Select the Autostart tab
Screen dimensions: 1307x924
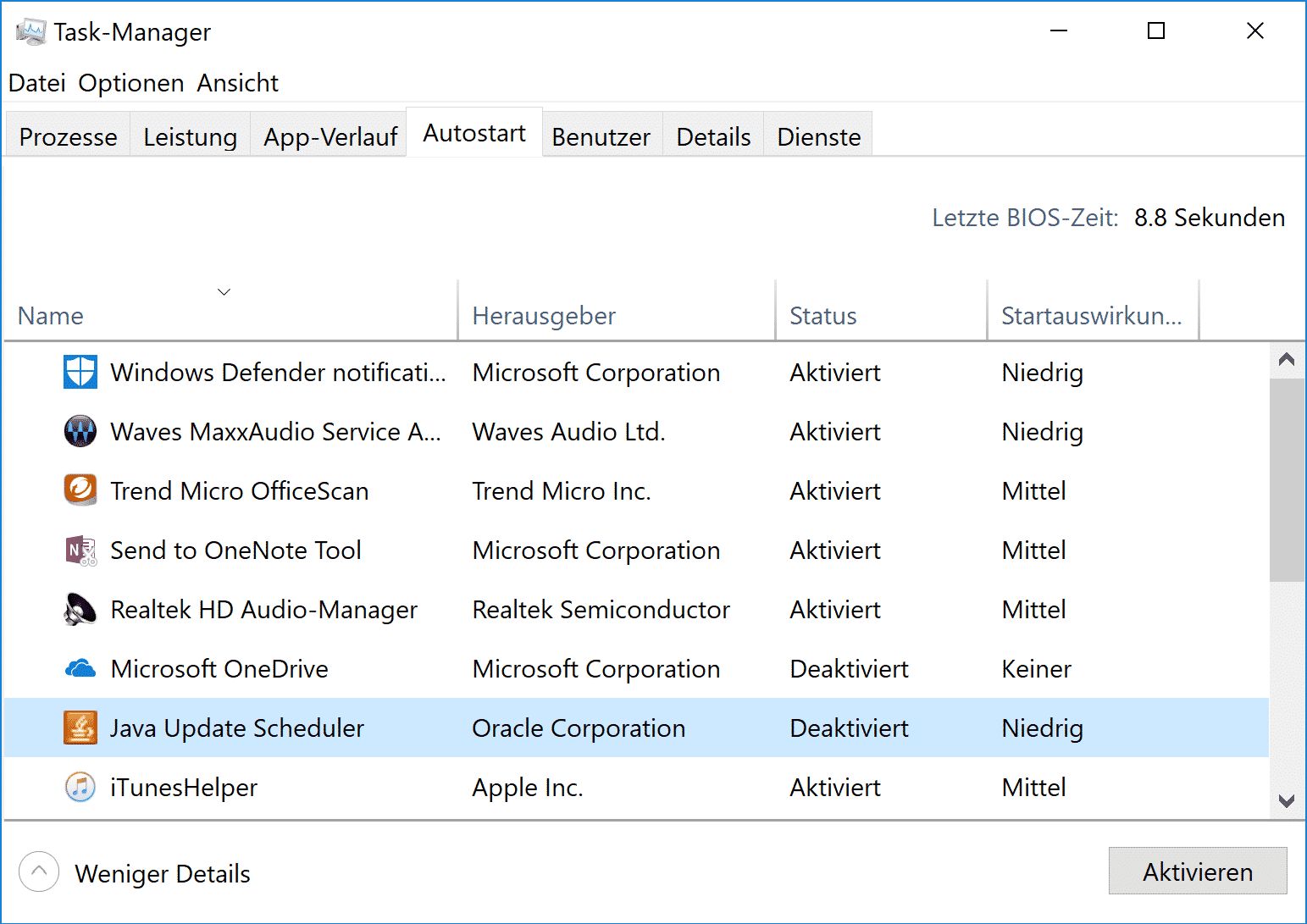(474, 133)
